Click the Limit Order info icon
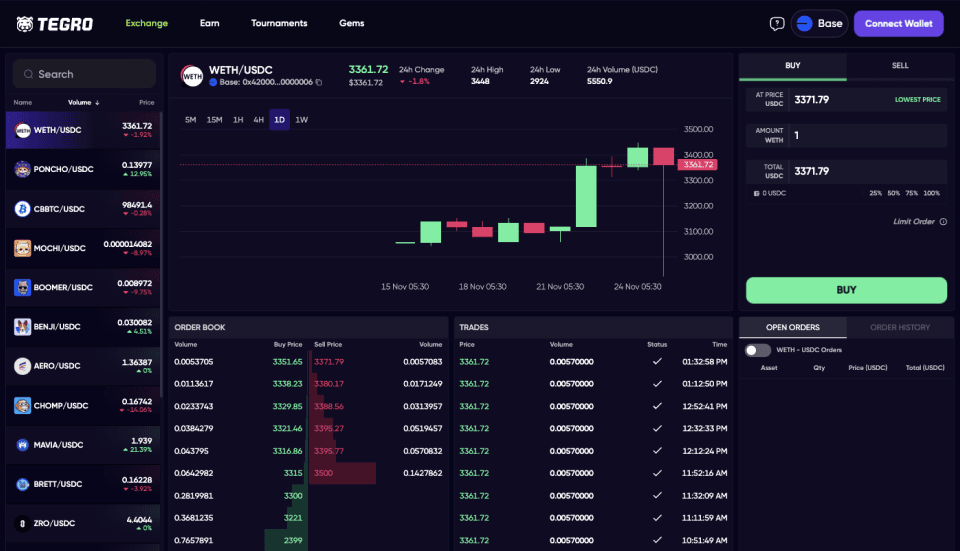This screenshot has width=960, height=551. 943,222
